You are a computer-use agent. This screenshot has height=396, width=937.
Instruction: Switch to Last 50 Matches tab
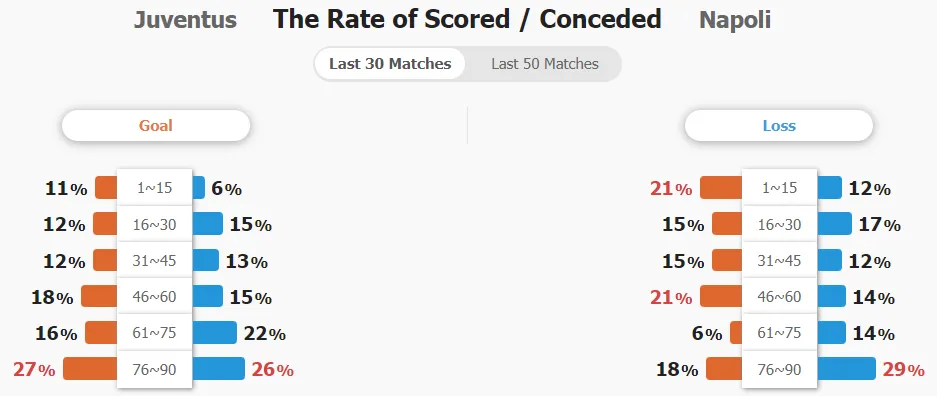[544, 64]
